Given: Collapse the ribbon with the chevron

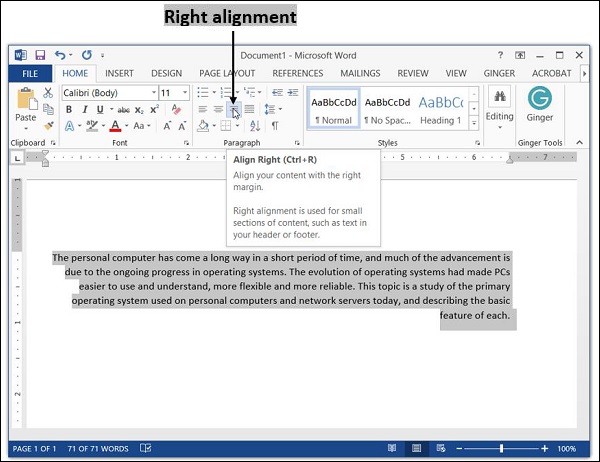Looking at the screenshot, I should pyautogui.click(x=580, y=142).
